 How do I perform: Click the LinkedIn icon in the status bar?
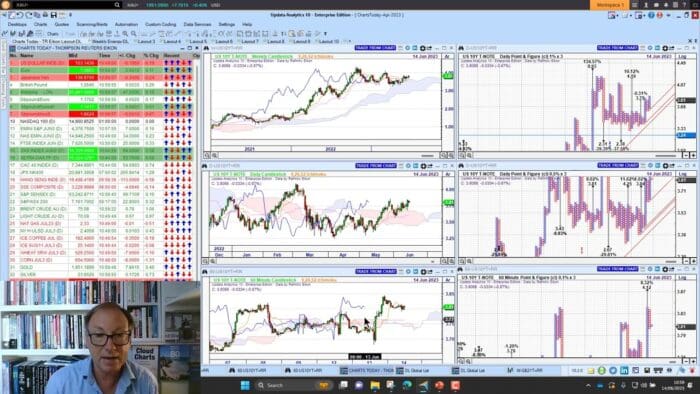[x=624, y=371]
